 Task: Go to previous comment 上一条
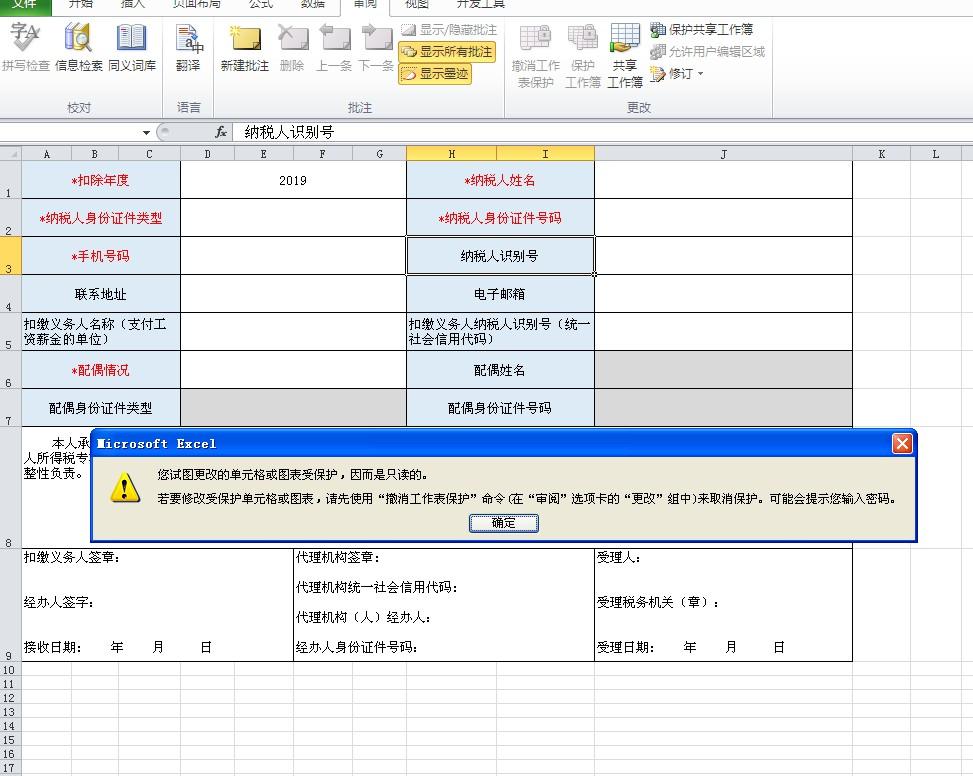coord(334,47)
